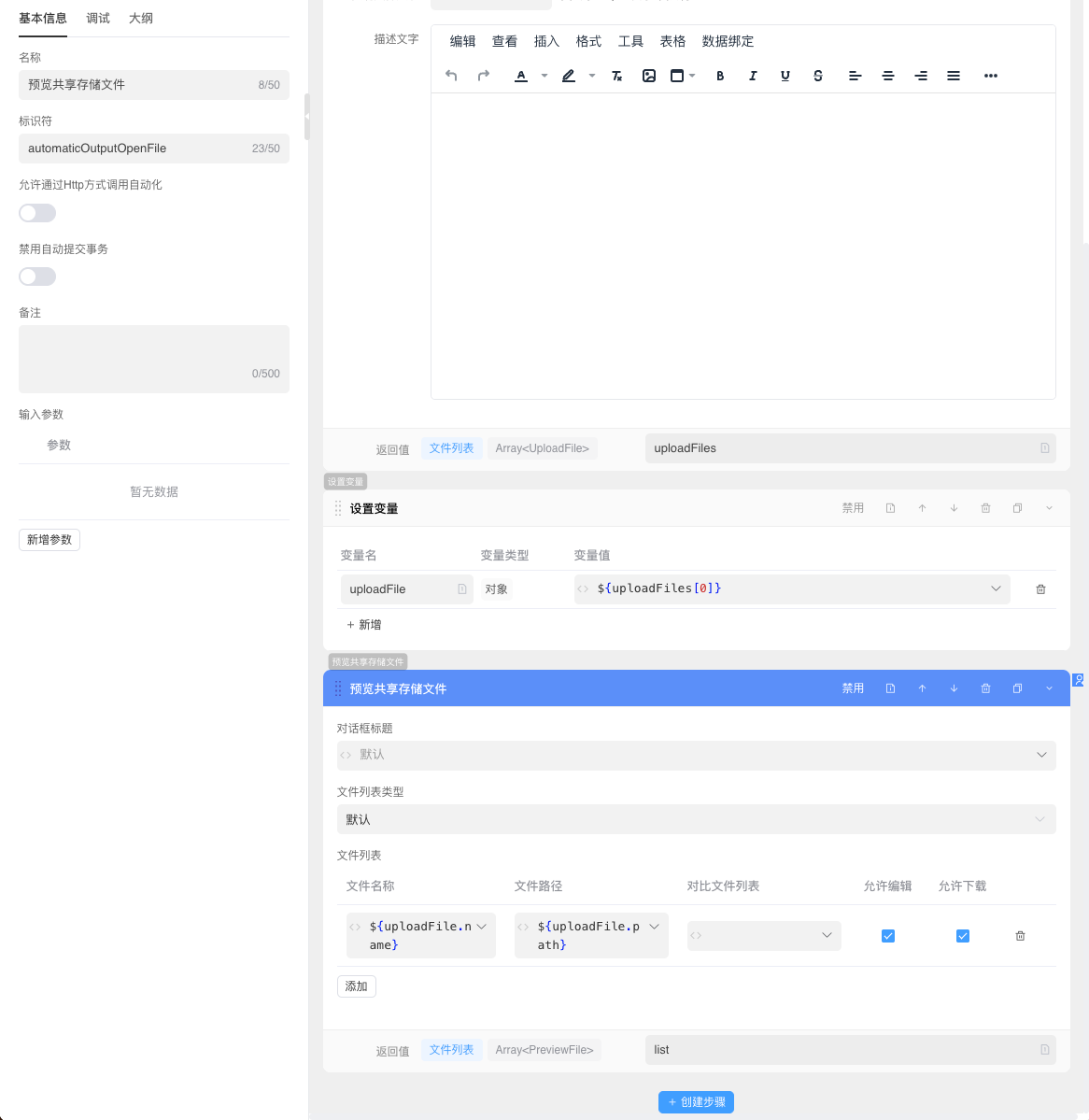Center align text in editor toolbar

pos(888,76)
